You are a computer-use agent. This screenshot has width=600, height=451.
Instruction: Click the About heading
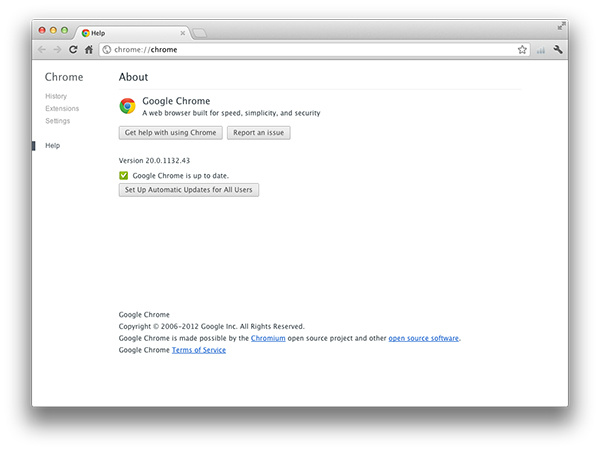point(133,77)
